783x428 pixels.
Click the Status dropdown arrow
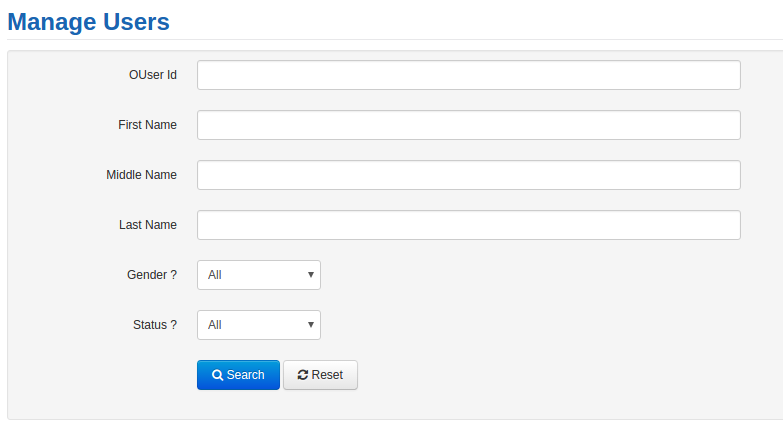point(311,325)
